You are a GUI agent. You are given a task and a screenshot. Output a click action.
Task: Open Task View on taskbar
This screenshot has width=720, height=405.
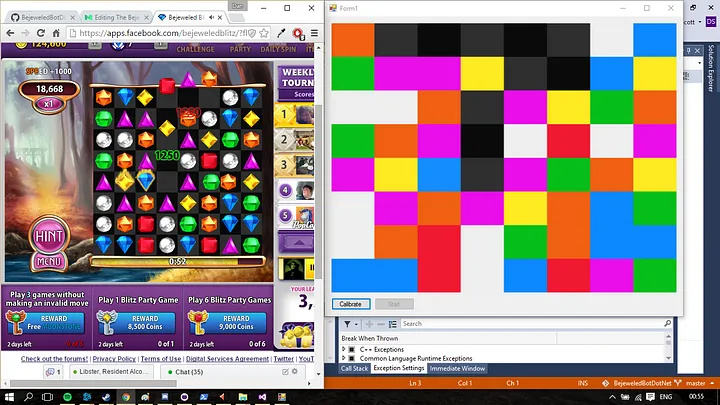point(47,397)
